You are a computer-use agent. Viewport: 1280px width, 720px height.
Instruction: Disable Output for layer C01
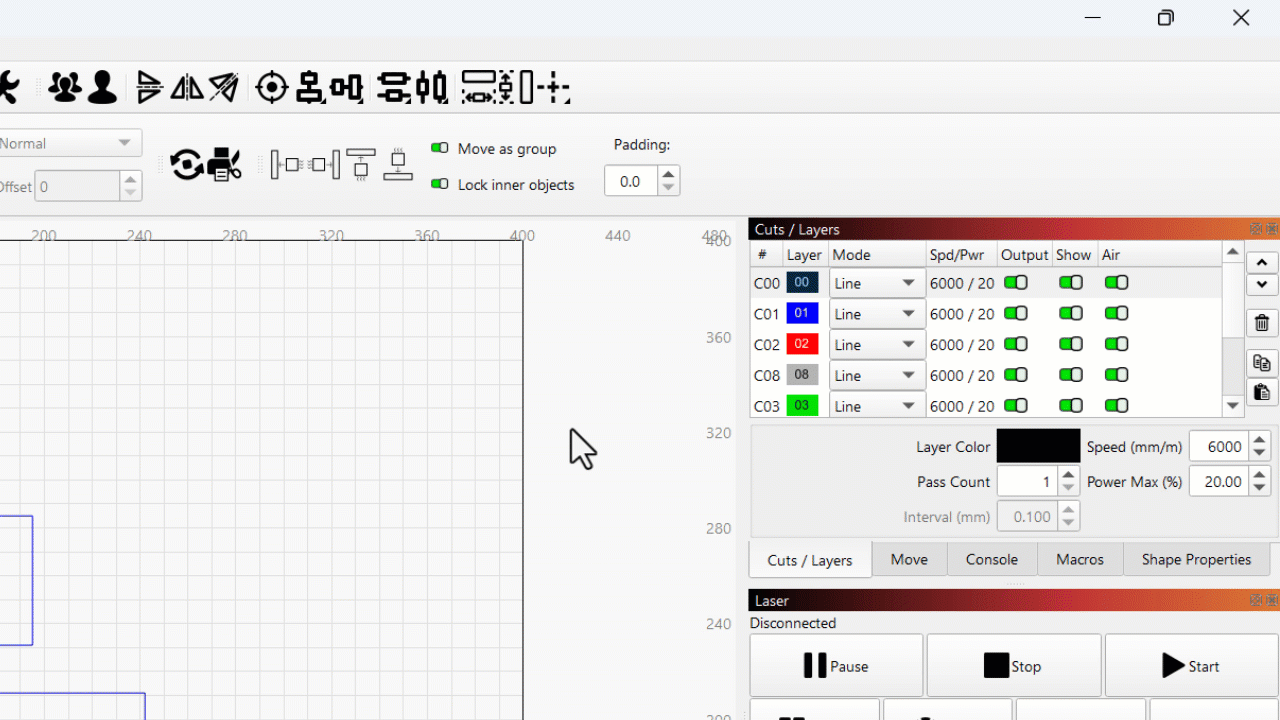pyautogui.click(x=1016, y=314)
